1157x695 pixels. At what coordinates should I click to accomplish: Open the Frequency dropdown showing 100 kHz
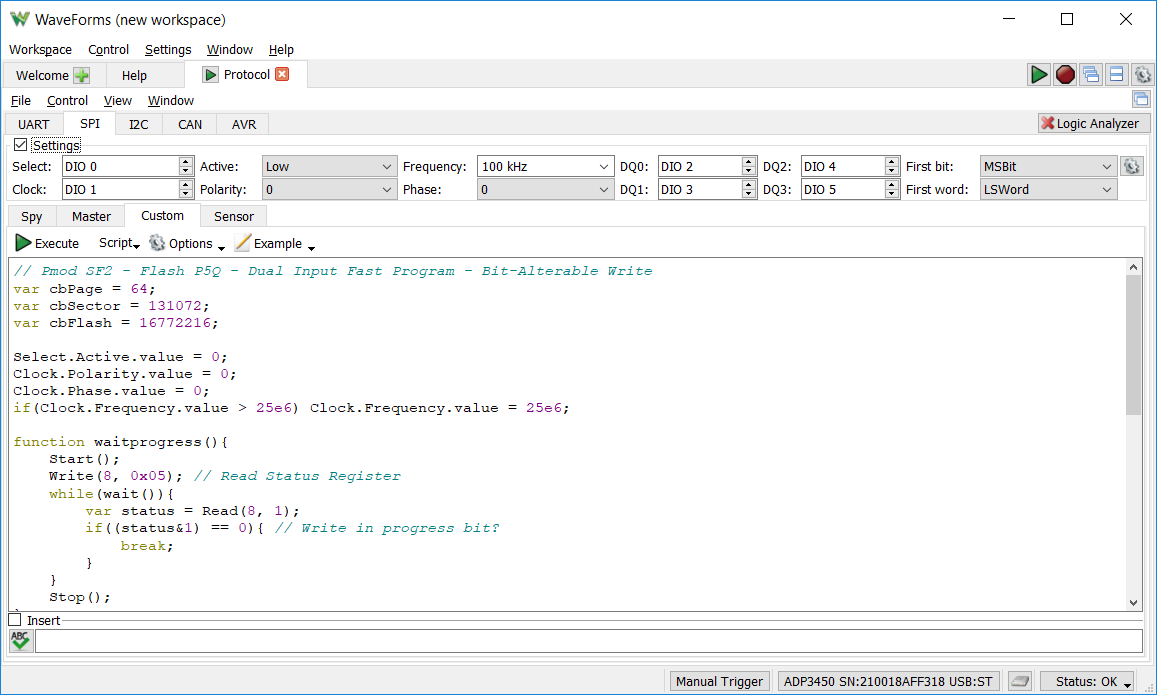click(x=545, y=167)
